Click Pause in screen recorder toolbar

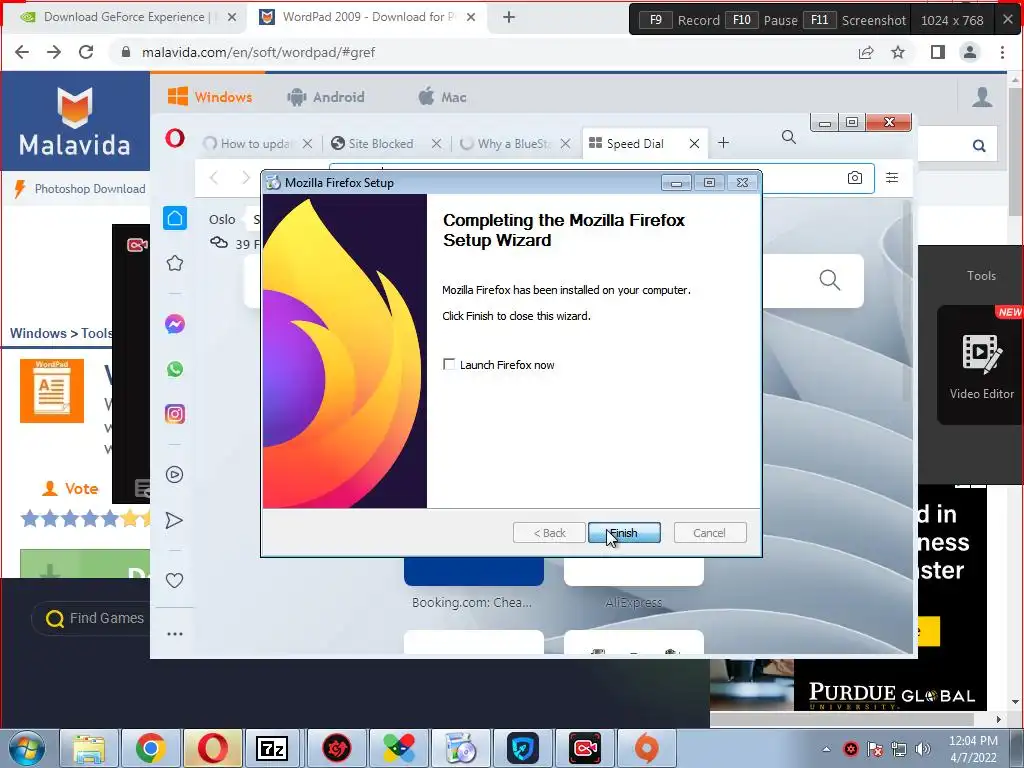click(x=780, y=20)
